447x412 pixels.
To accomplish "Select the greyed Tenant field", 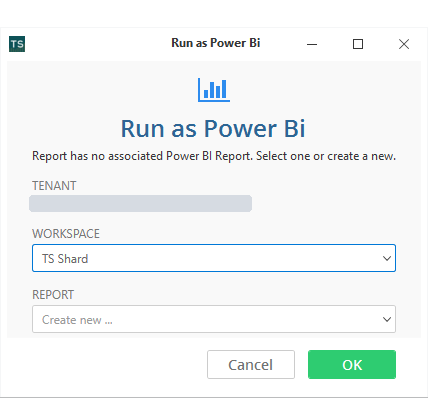I will coord(140,203).
